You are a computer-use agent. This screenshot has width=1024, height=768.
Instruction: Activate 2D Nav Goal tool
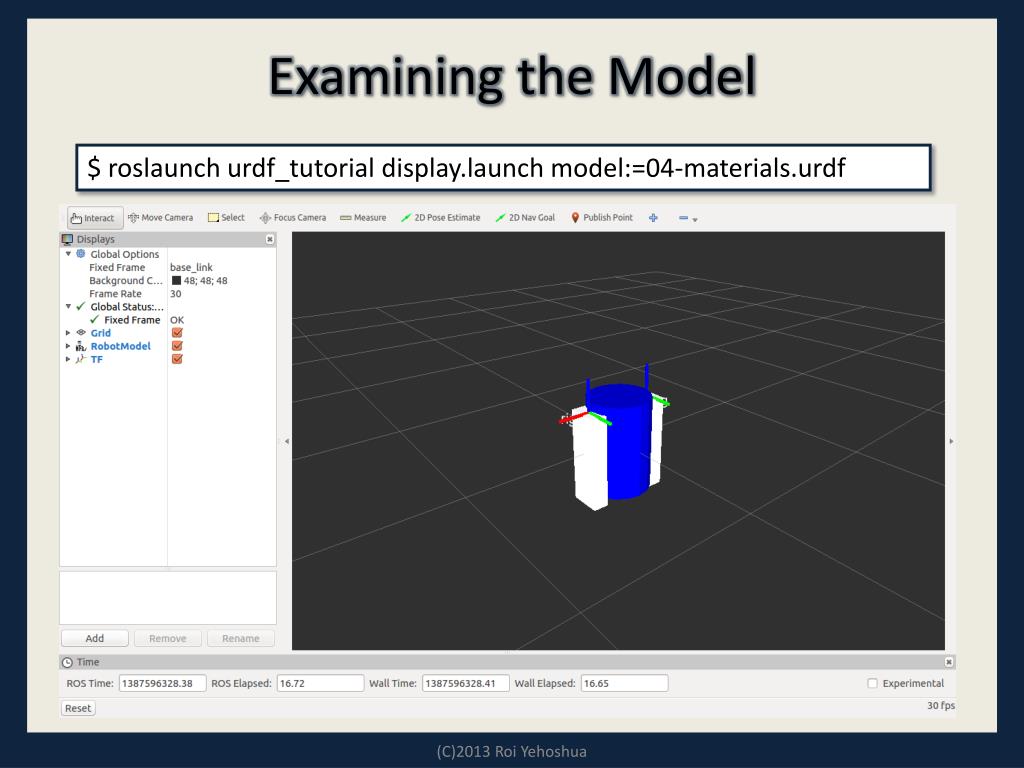pyautogui.click(x=525, y=217)
